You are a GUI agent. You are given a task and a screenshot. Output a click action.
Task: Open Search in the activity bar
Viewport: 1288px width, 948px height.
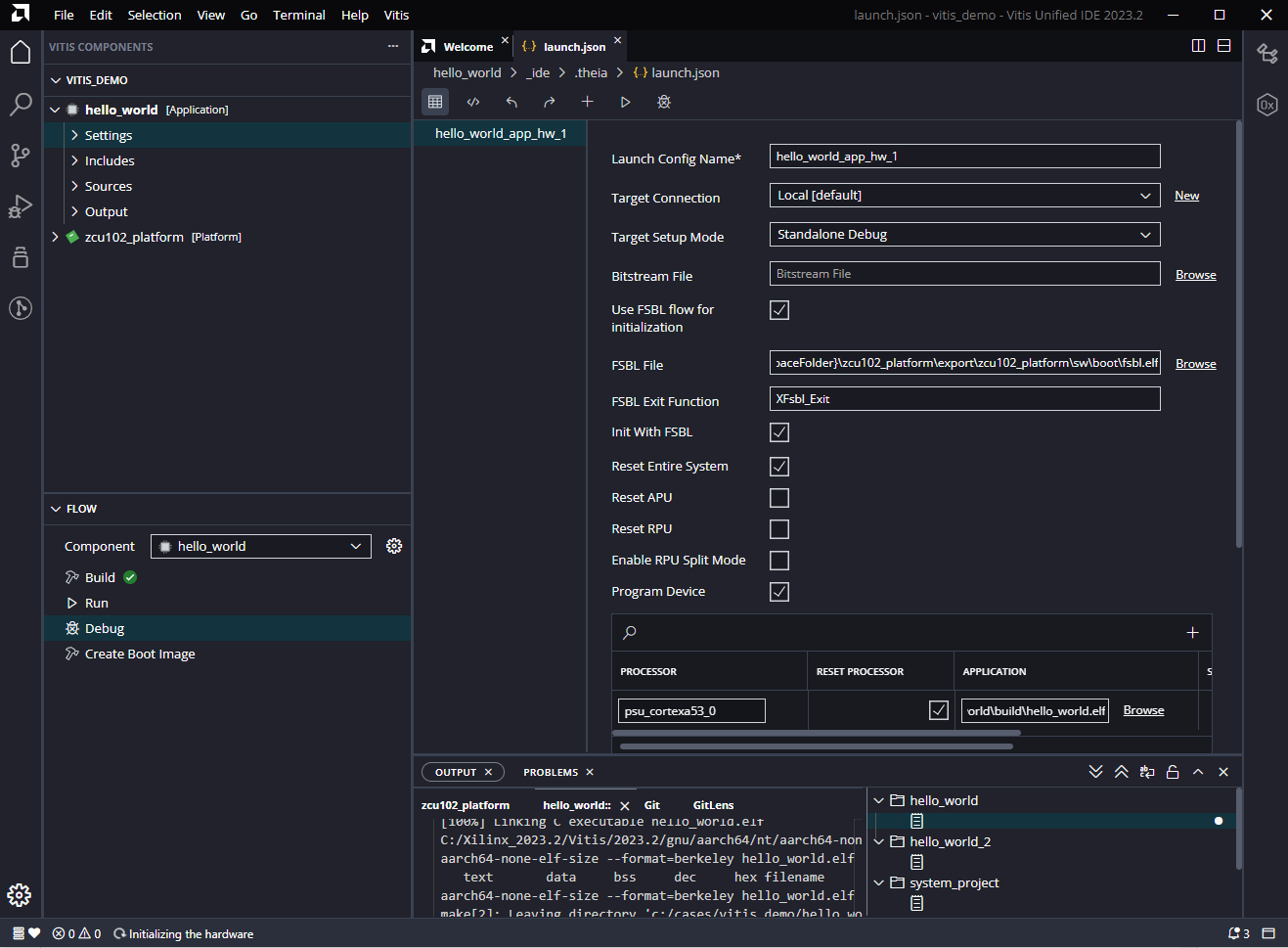[x=21, y=104]
